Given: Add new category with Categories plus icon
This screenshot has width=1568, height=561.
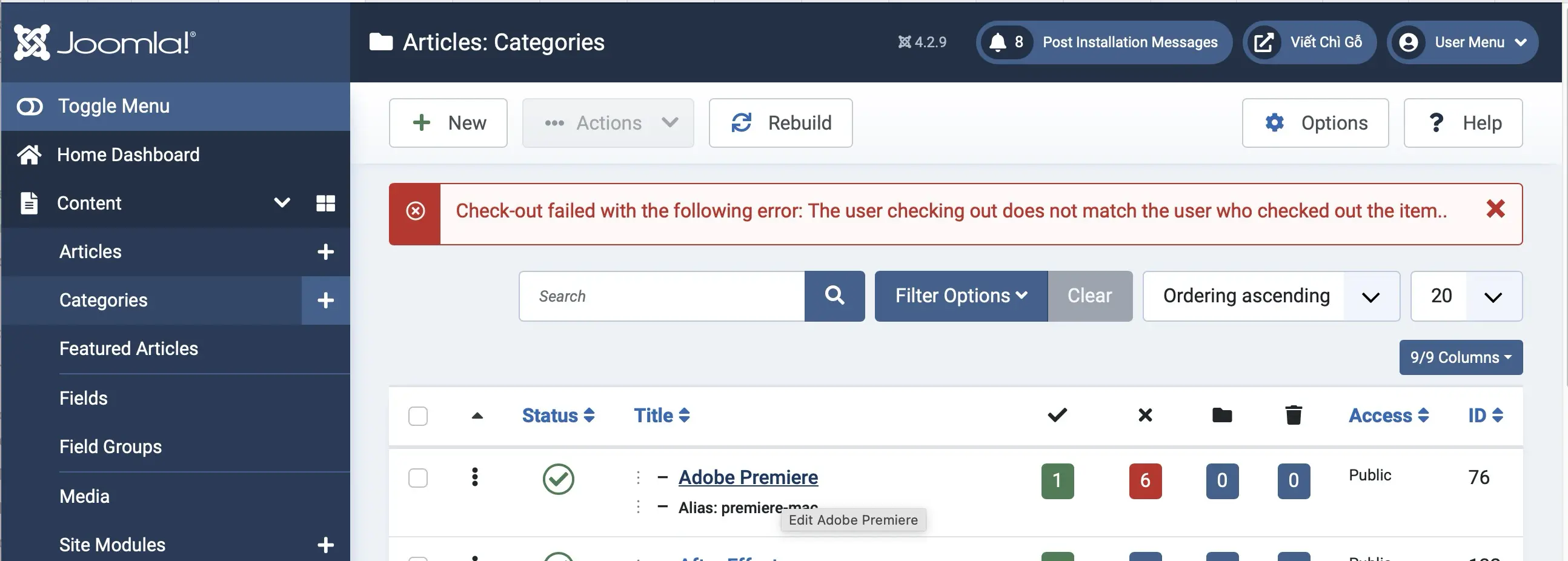Looking at the screenshot, I should pos(325,300).
